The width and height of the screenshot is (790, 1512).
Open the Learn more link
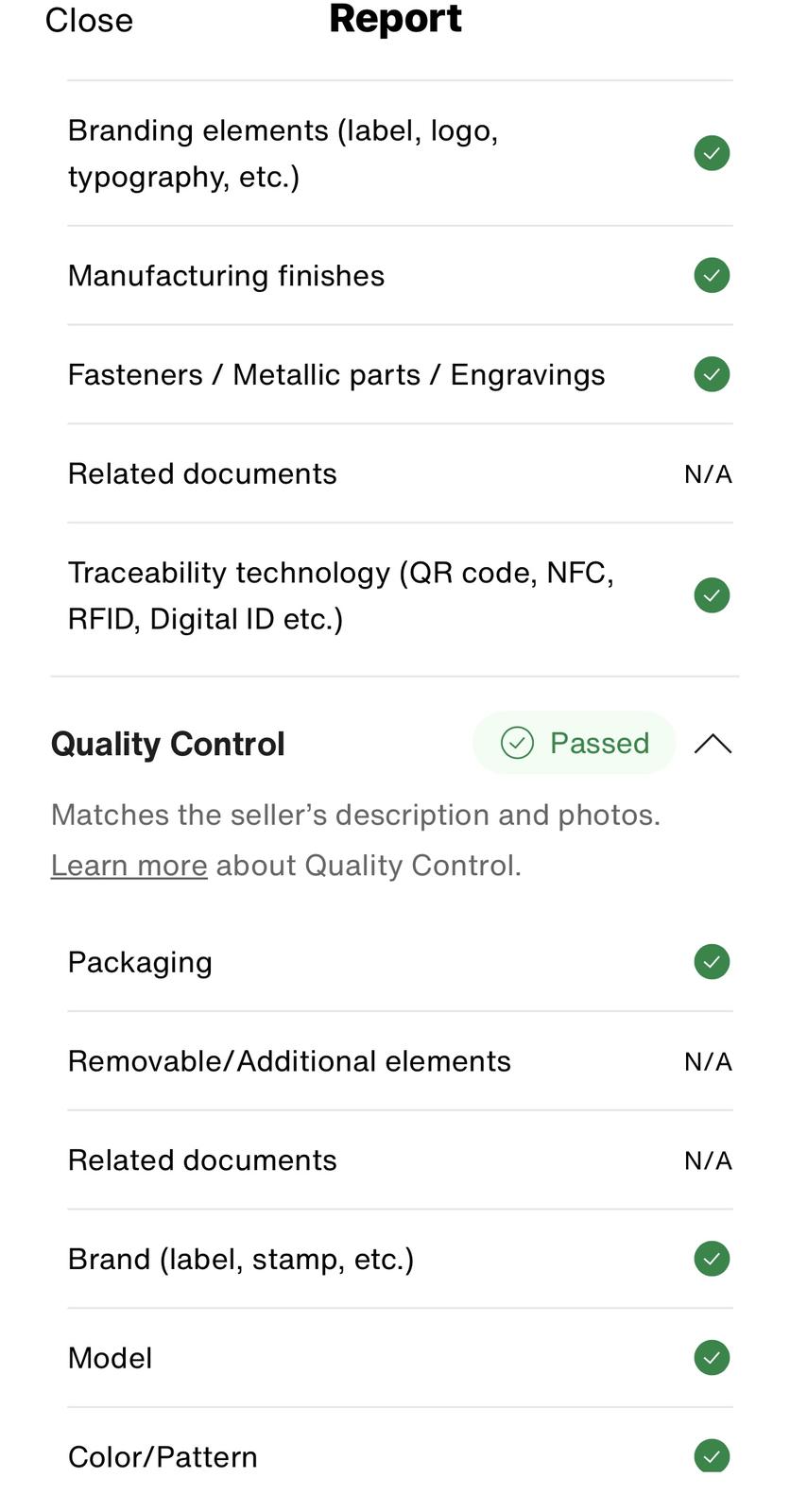tap(129, 866)
